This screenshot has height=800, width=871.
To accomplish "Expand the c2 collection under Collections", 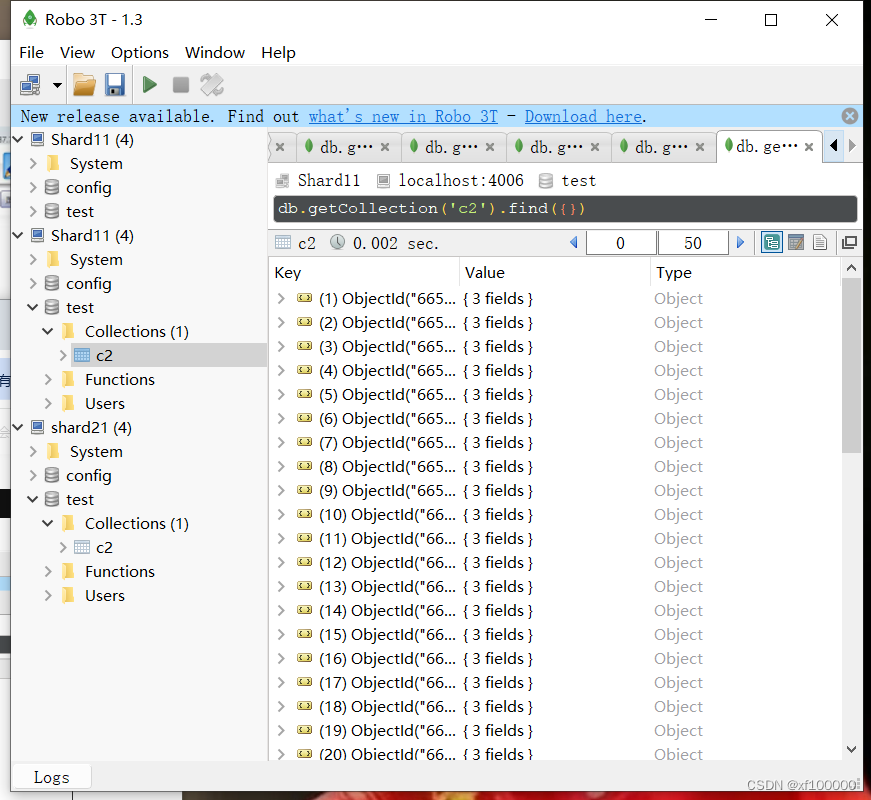I will tap(63, 355).
